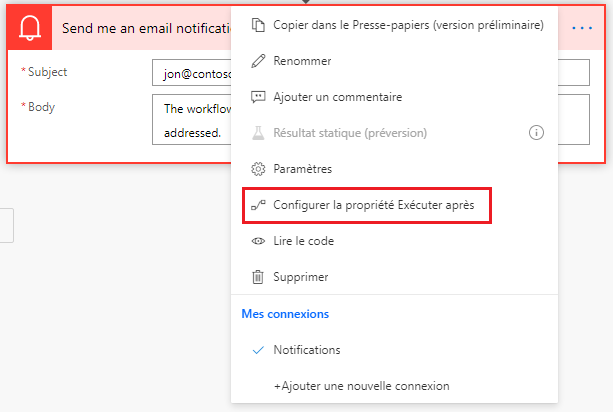
Task: Click the gear icon beside Paramètres
Action: pyautogui.click(x=258, y=169)
